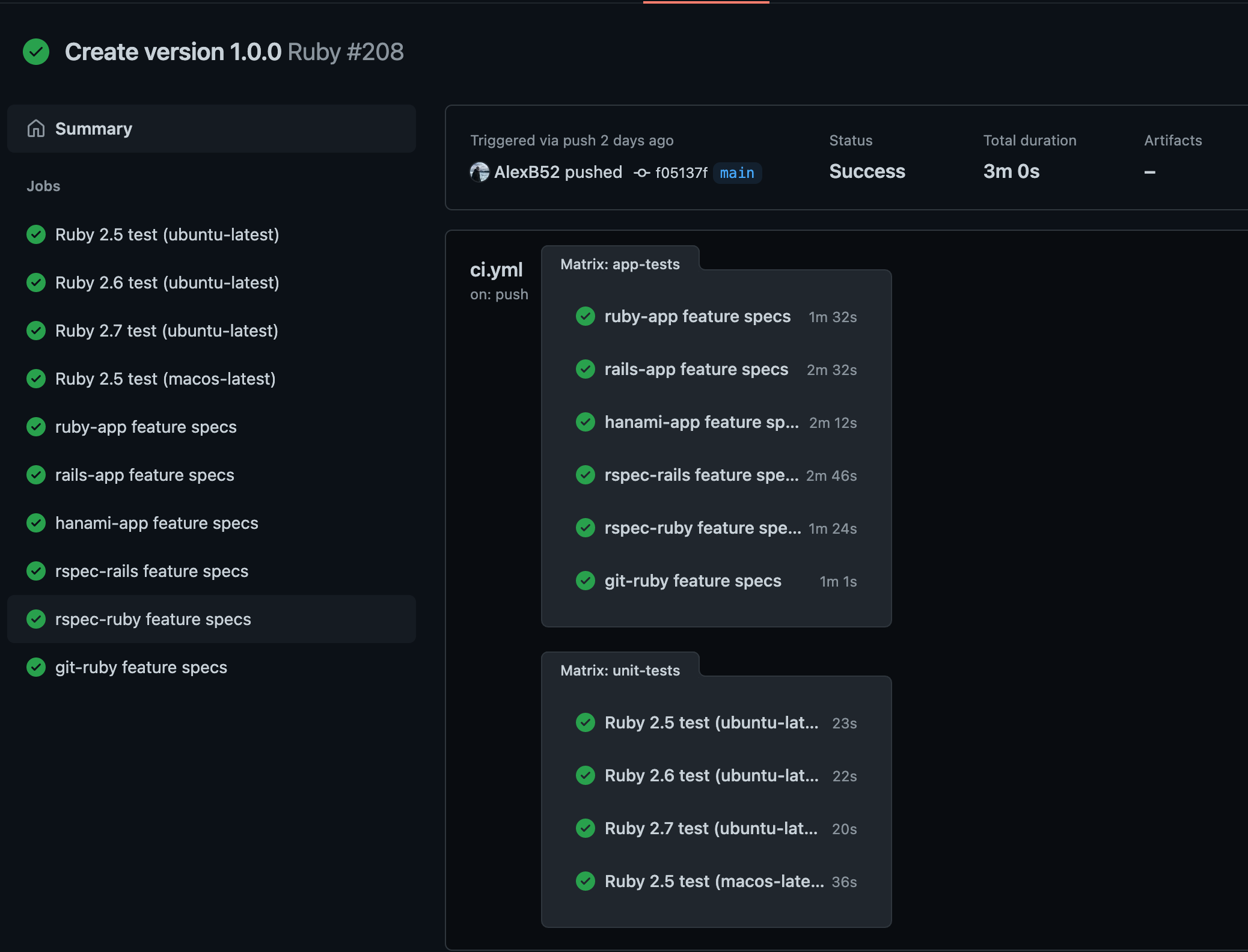Click green check icon for git-ruby sidebar job

point(36,667)
